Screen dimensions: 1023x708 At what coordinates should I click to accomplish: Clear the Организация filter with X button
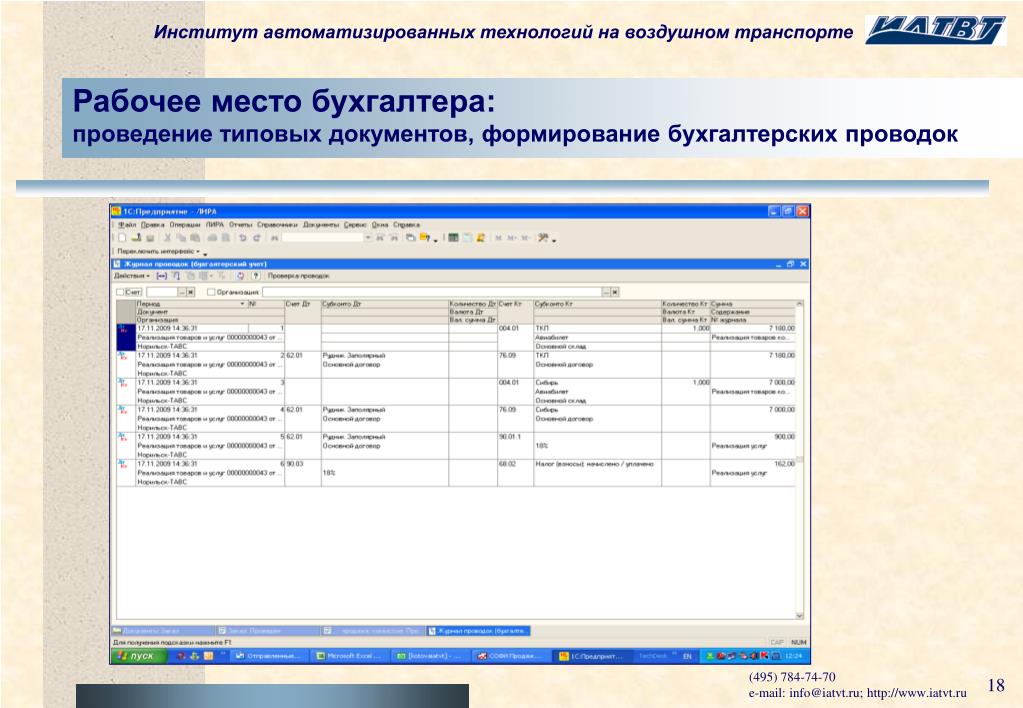(x=615, y=292)
